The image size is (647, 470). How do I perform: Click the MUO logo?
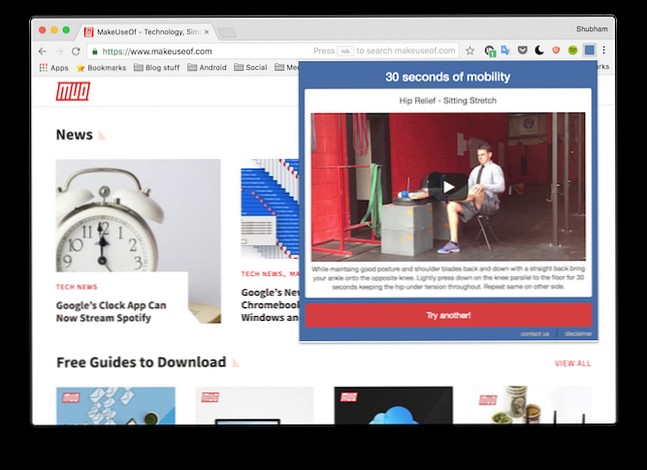(73, 91)
